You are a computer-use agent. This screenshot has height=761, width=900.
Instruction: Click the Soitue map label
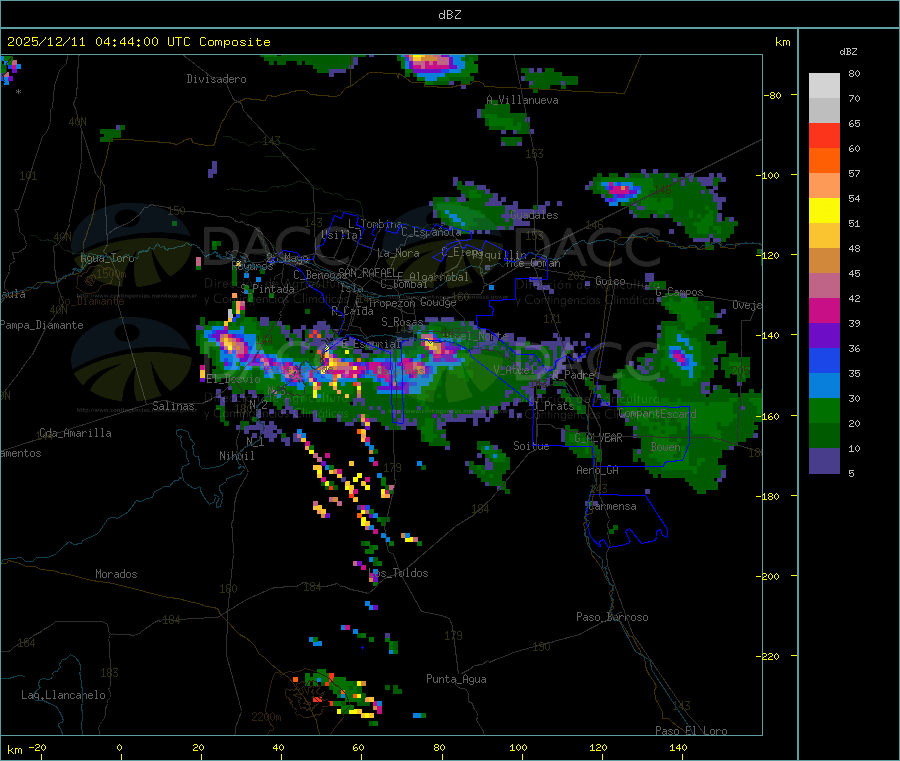point(531,446)
